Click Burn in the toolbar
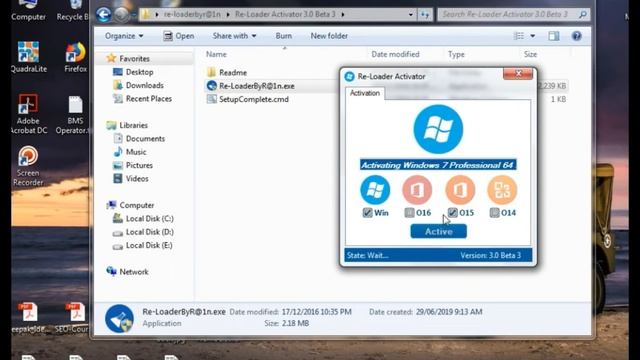 coord(284,36)
